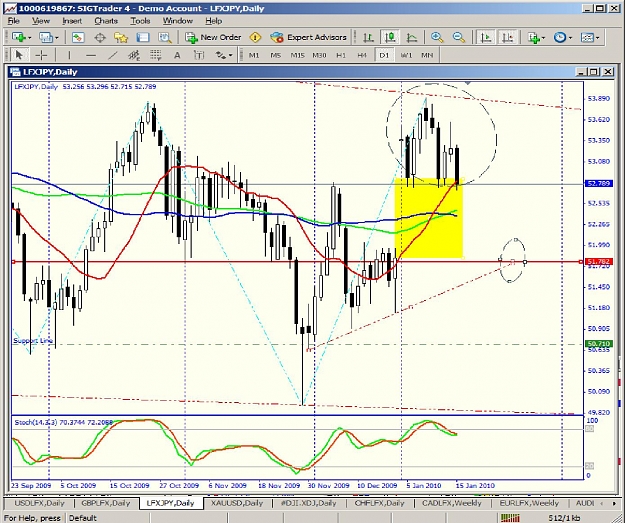Switch timeframe to M5
This screenshot has height=523, width=625.
pos(275,55)
